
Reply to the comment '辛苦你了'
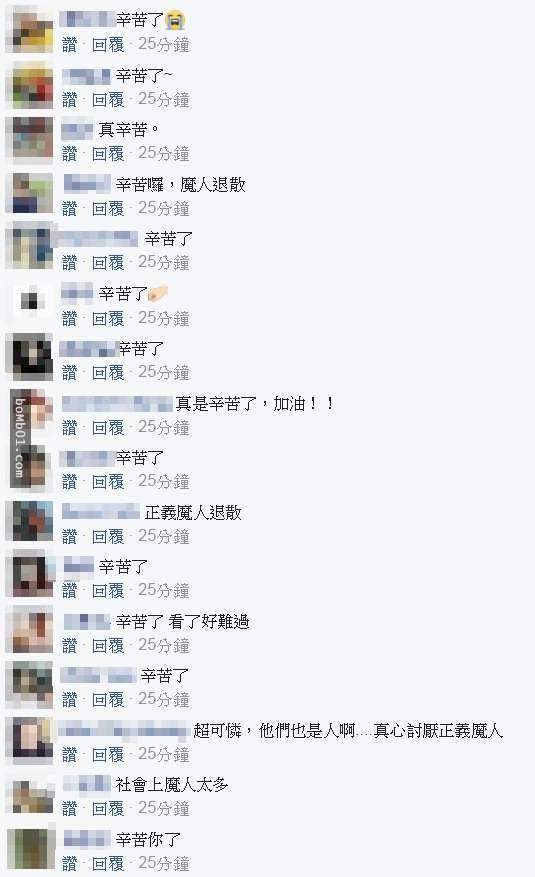(107, 863)
